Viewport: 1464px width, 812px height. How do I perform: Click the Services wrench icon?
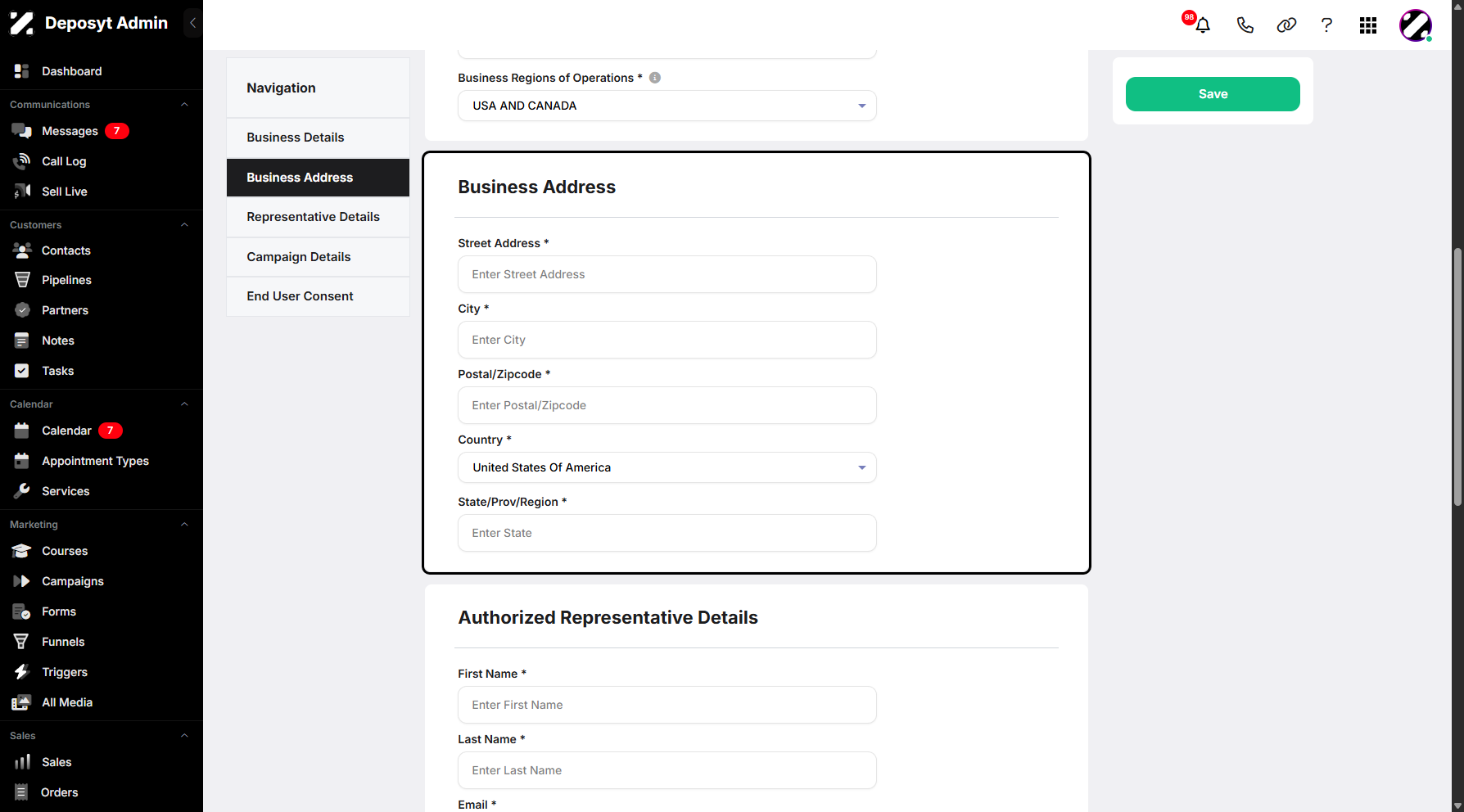(22, 491)
